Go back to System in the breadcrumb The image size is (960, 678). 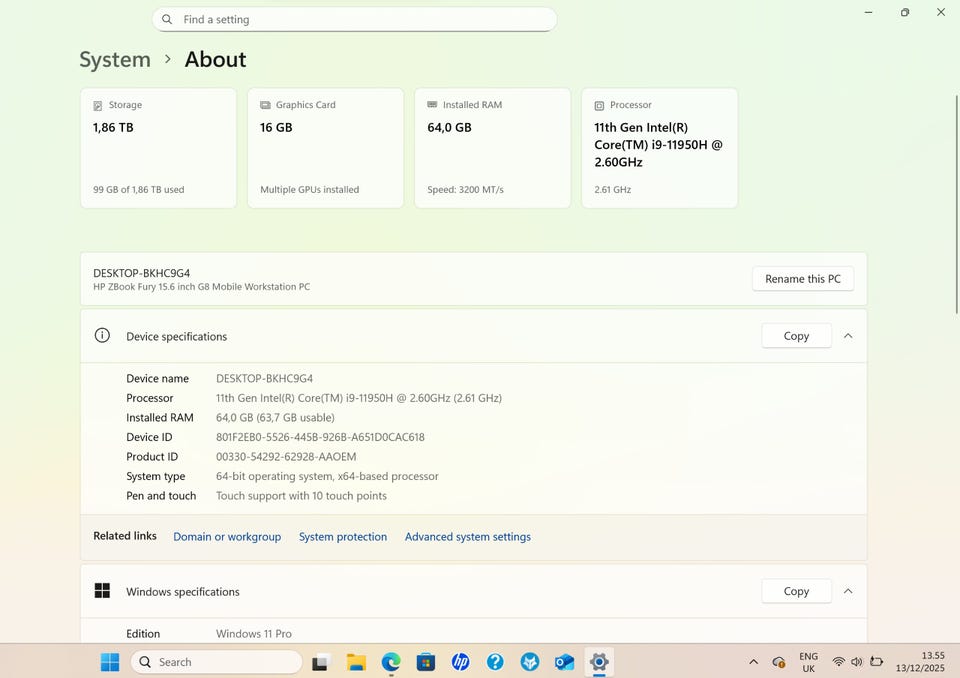pos(115,60)
